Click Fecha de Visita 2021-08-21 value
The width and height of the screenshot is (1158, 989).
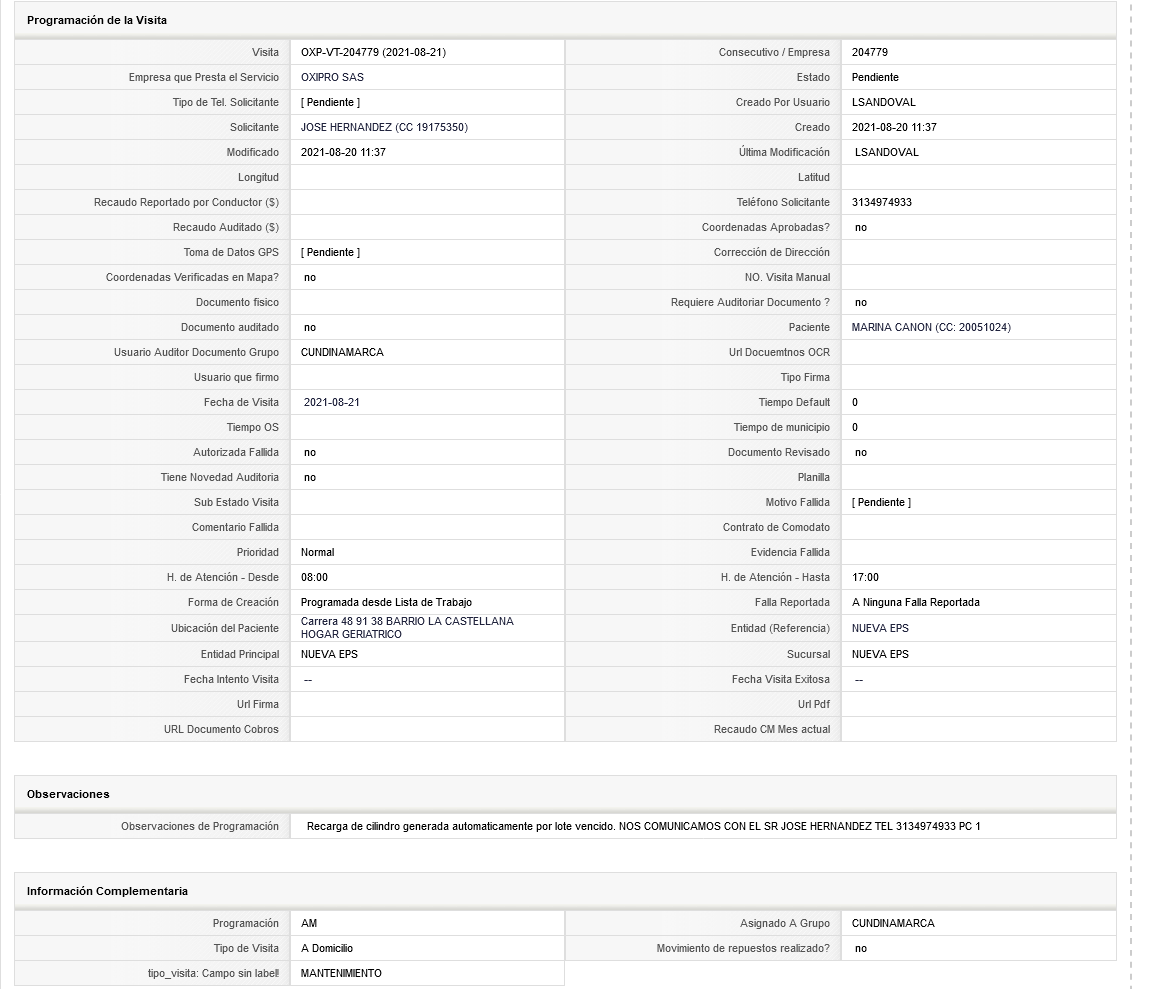click(x=332, y=403)
